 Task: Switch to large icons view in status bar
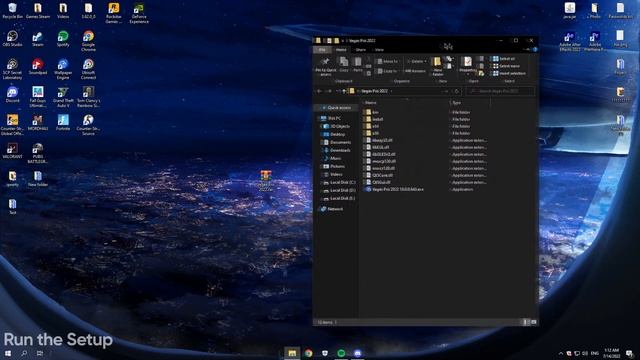tap(533, 322)
